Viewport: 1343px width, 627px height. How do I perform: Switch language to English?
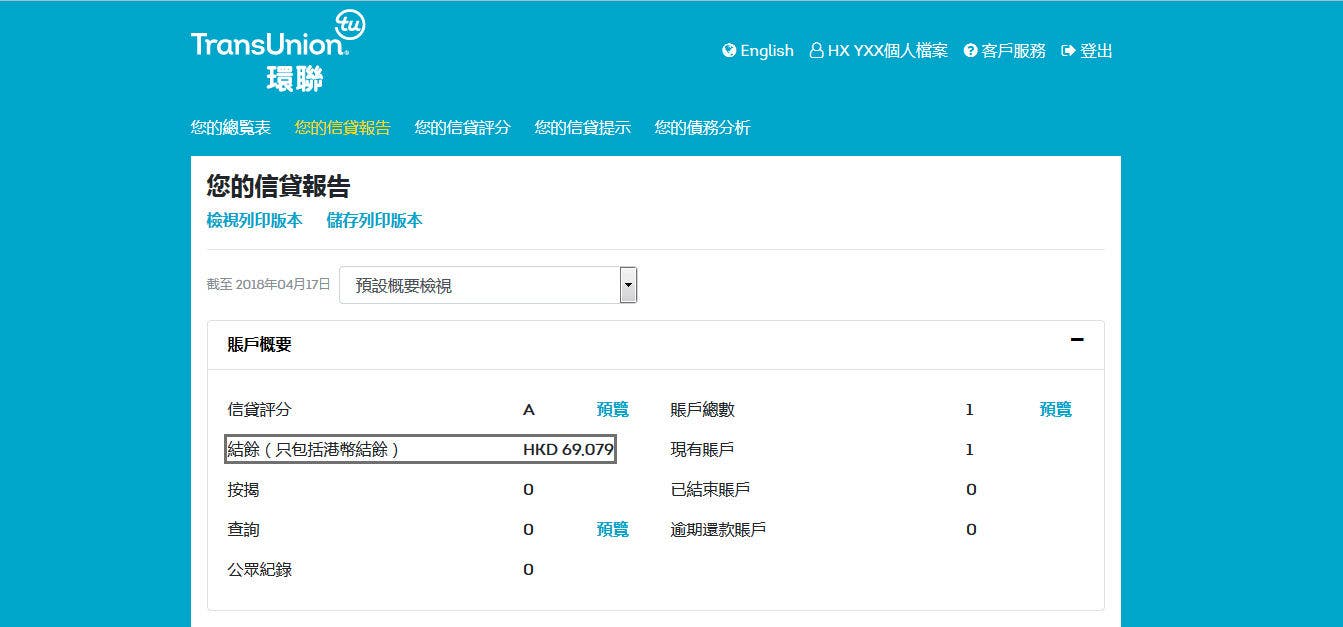(767, 51)
